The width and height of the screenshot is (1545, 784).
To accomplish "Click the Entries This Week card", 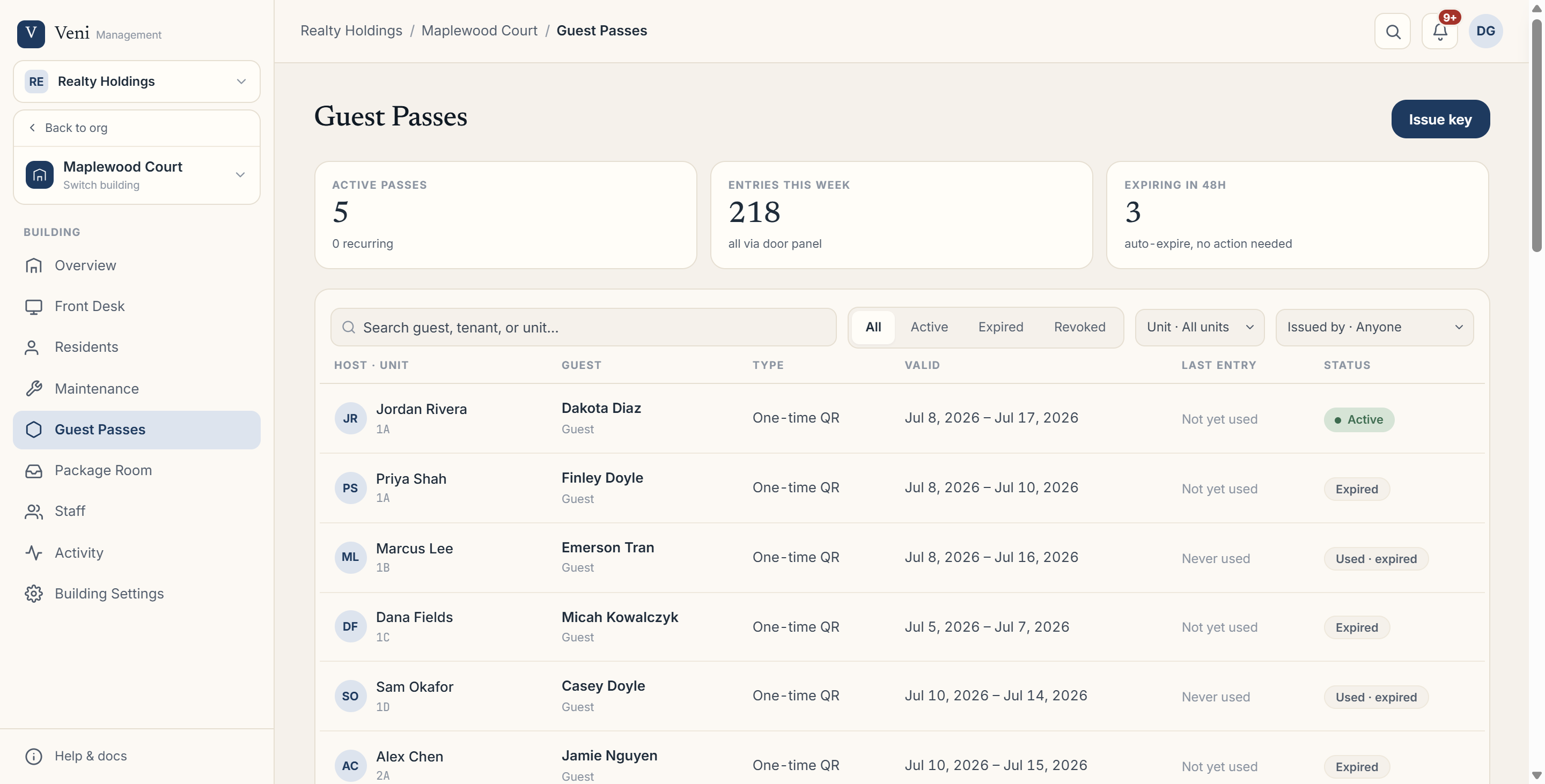I will pos(901,215).
